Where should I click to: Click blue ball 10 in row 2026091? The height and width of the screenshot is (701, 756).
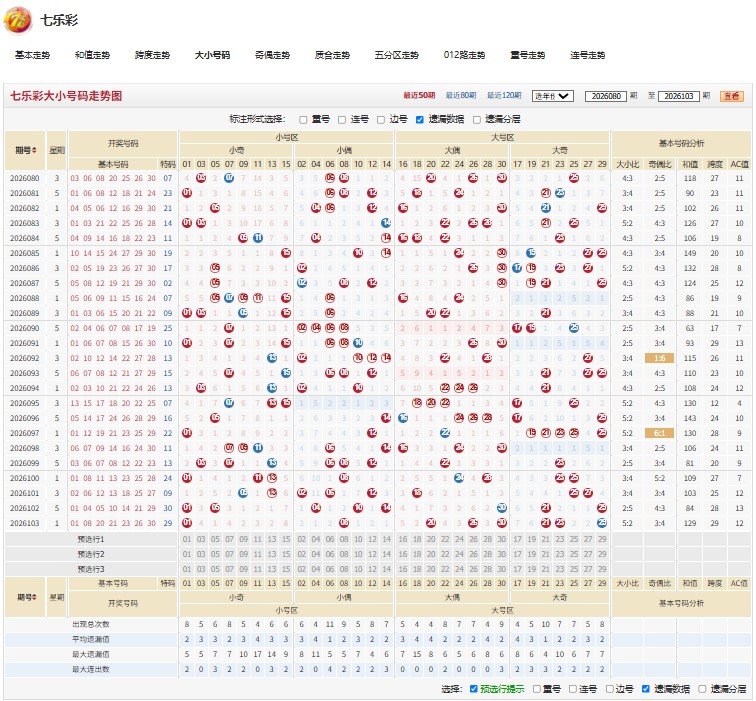pos(358,343)
